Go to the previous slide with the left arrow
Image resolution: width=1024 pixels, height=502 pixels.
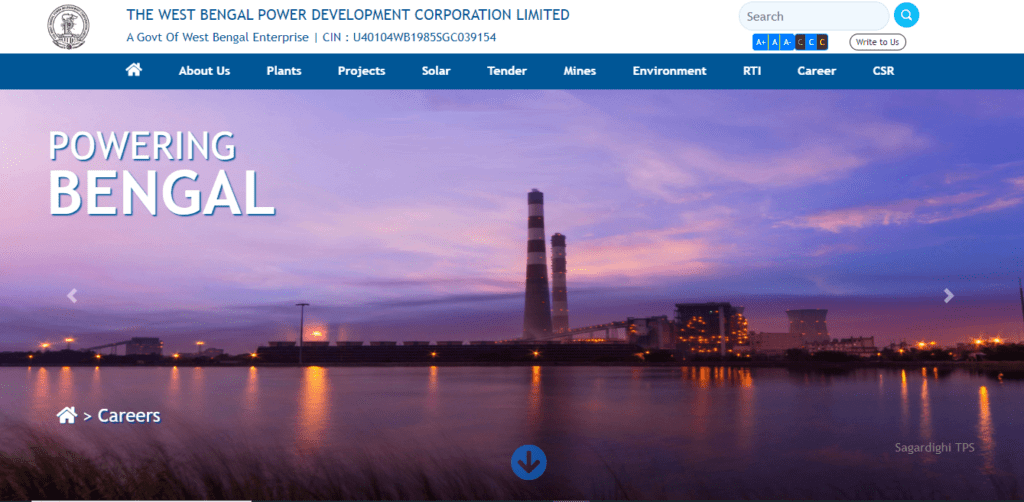pyautogui.click(x=72, y=296)
